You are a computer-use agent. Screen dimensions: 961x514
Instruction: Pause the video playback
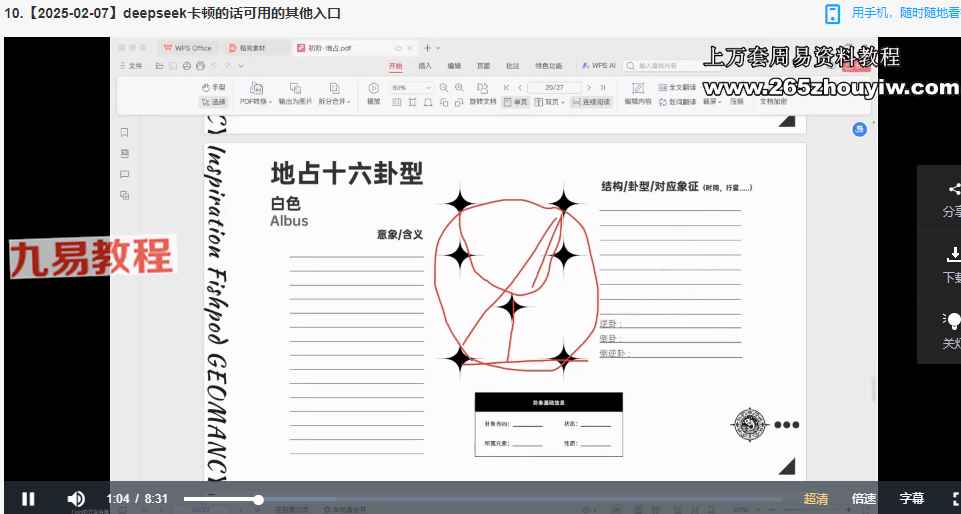(x=28, y=498)
